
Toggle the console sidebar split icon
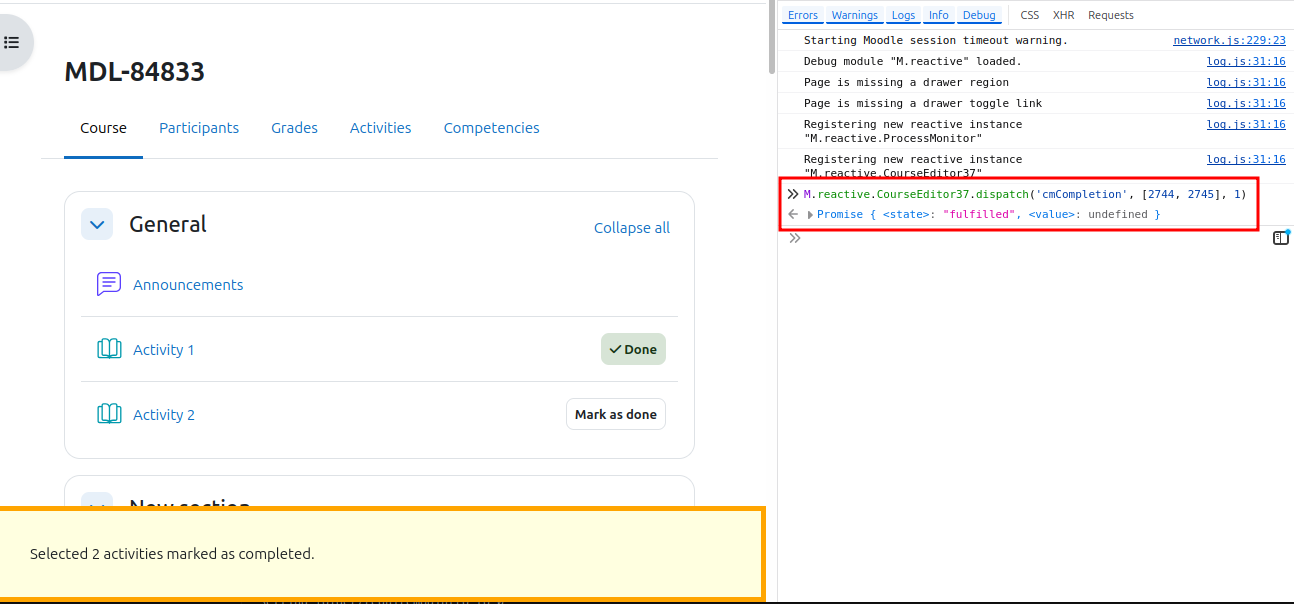(x=1280, y=238)
